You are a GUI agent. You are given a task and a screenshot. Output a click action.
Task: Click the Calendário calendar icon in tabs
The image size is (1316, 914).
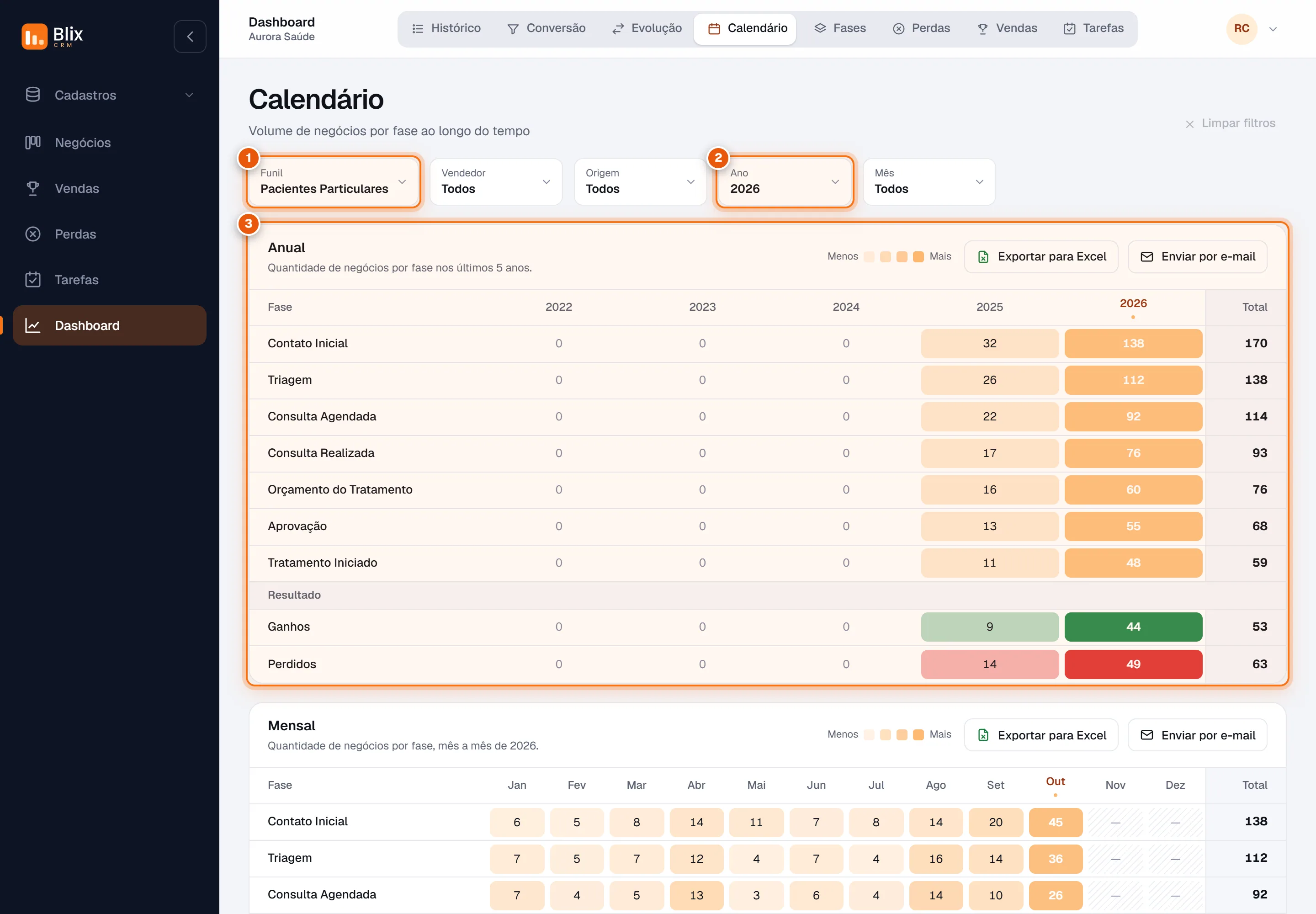(x=714, y=29)
